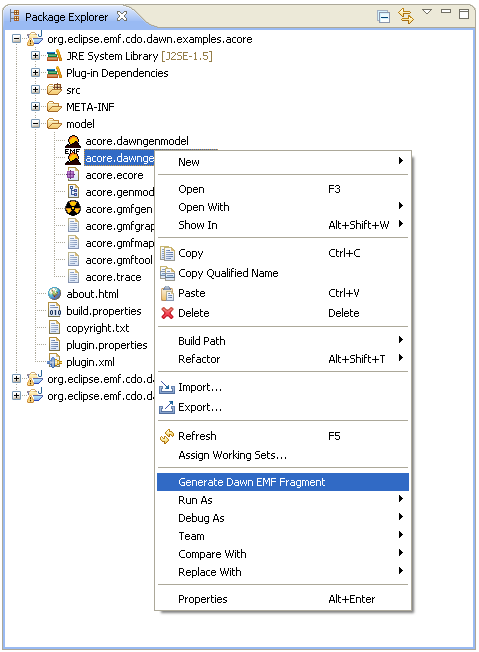
Task: Collapse the model folder
Action: click(35, 123)
